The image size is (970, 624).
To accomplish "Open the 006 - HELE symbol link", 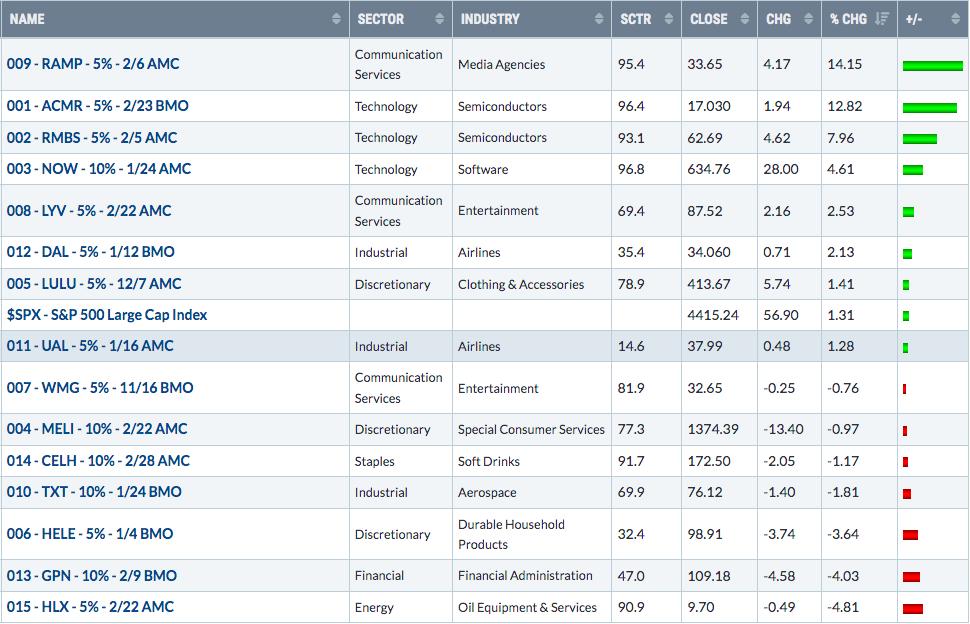I will coord(90,534).
